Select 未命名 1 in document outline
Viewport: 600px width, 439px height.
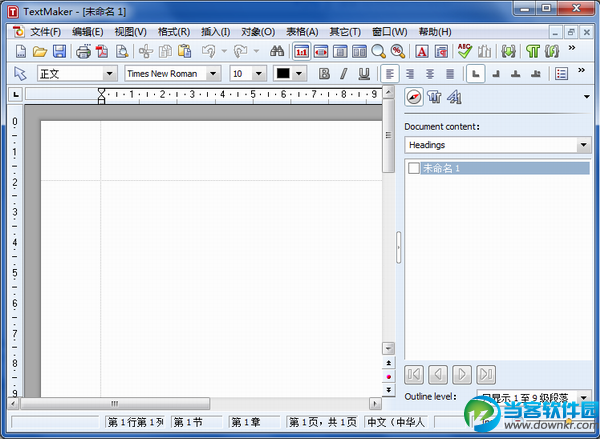505,168
